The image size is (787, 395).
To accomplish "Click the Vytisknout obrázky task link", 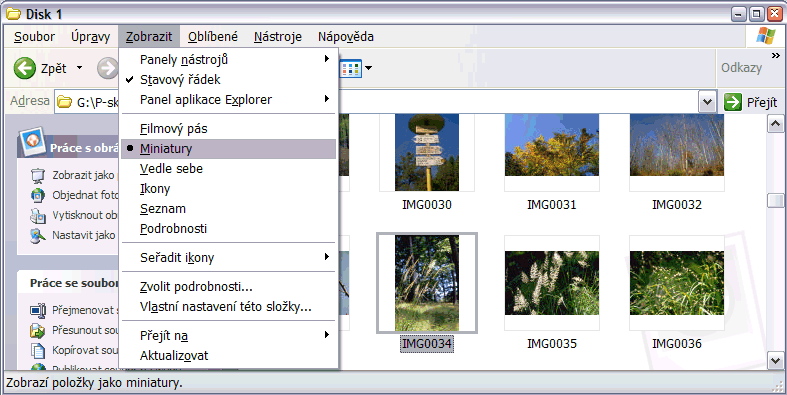I will point(84,215).
